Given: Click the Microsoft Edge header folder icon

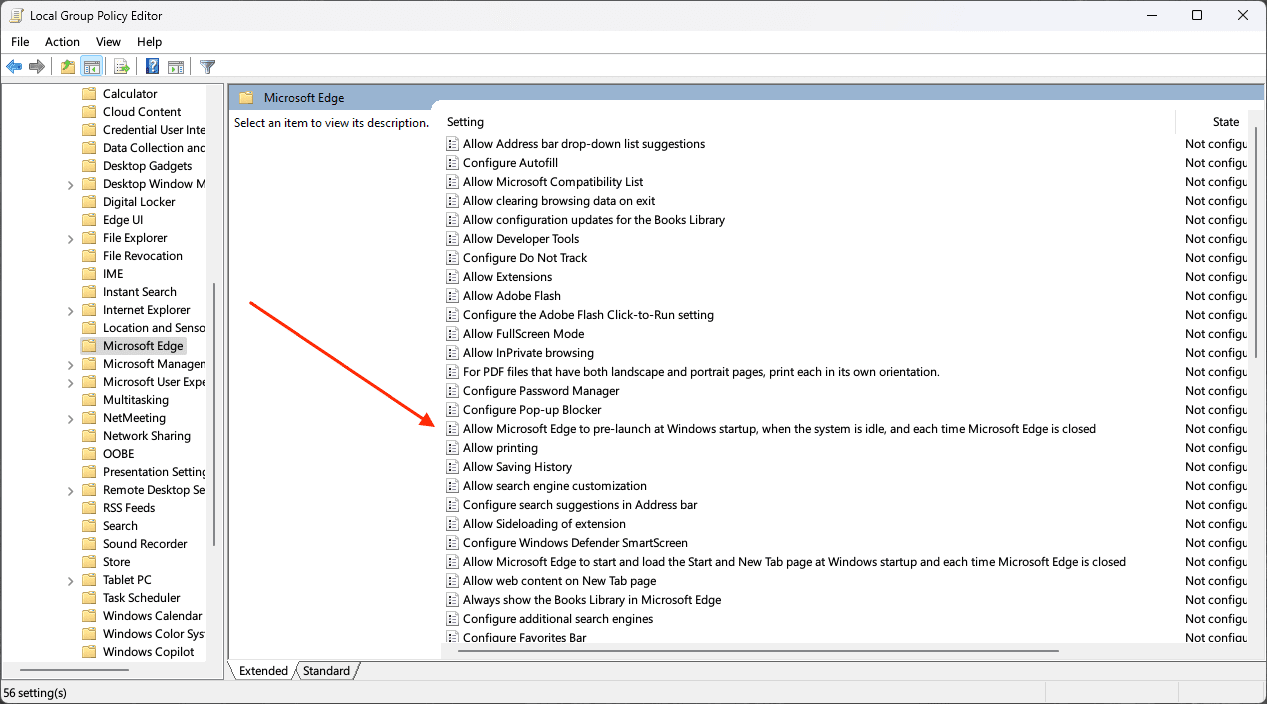Looking at the screenshot, I should (246, 98).
